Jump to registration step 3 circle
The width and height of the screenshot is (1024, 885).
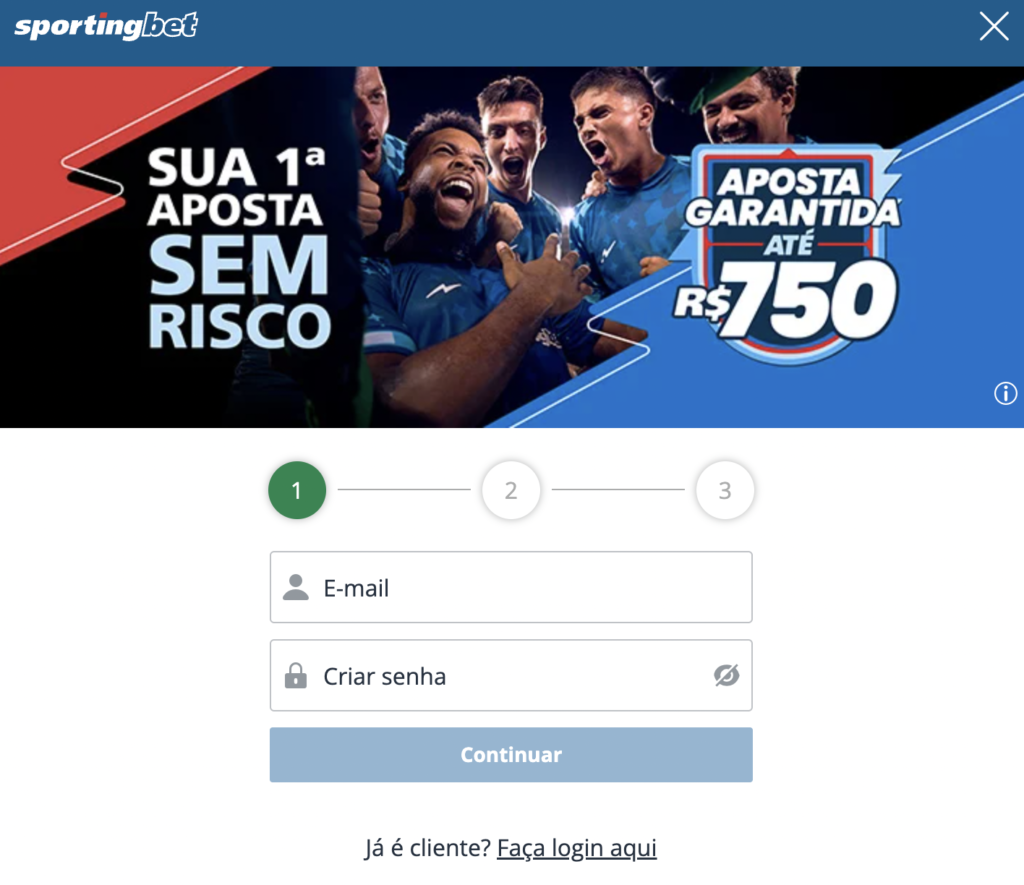[x=725, y=490]
